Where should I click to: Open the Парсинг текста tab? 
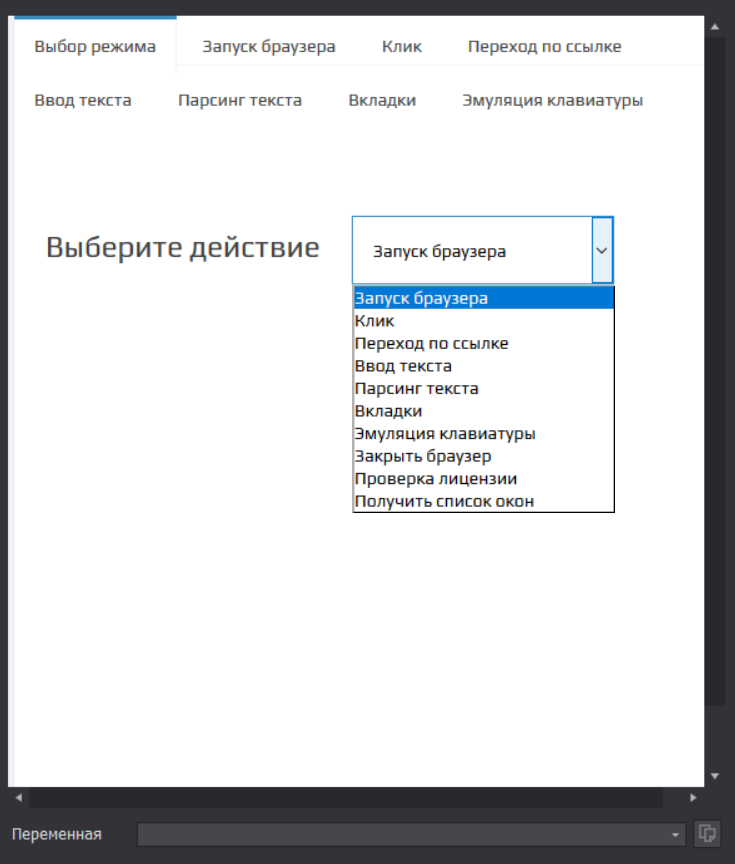[240, 100]
